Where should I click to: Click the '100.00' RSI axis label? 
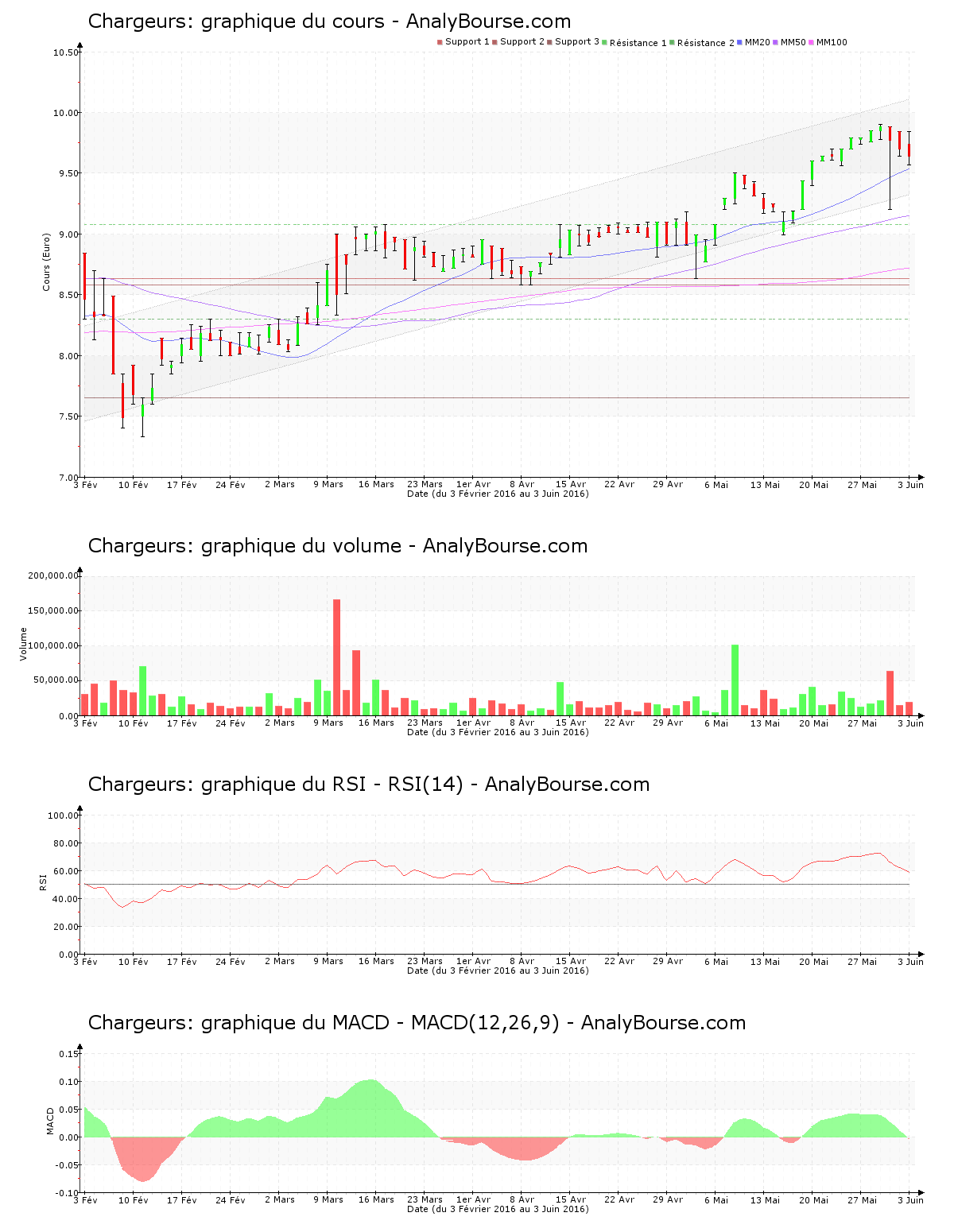click(64, 816)
